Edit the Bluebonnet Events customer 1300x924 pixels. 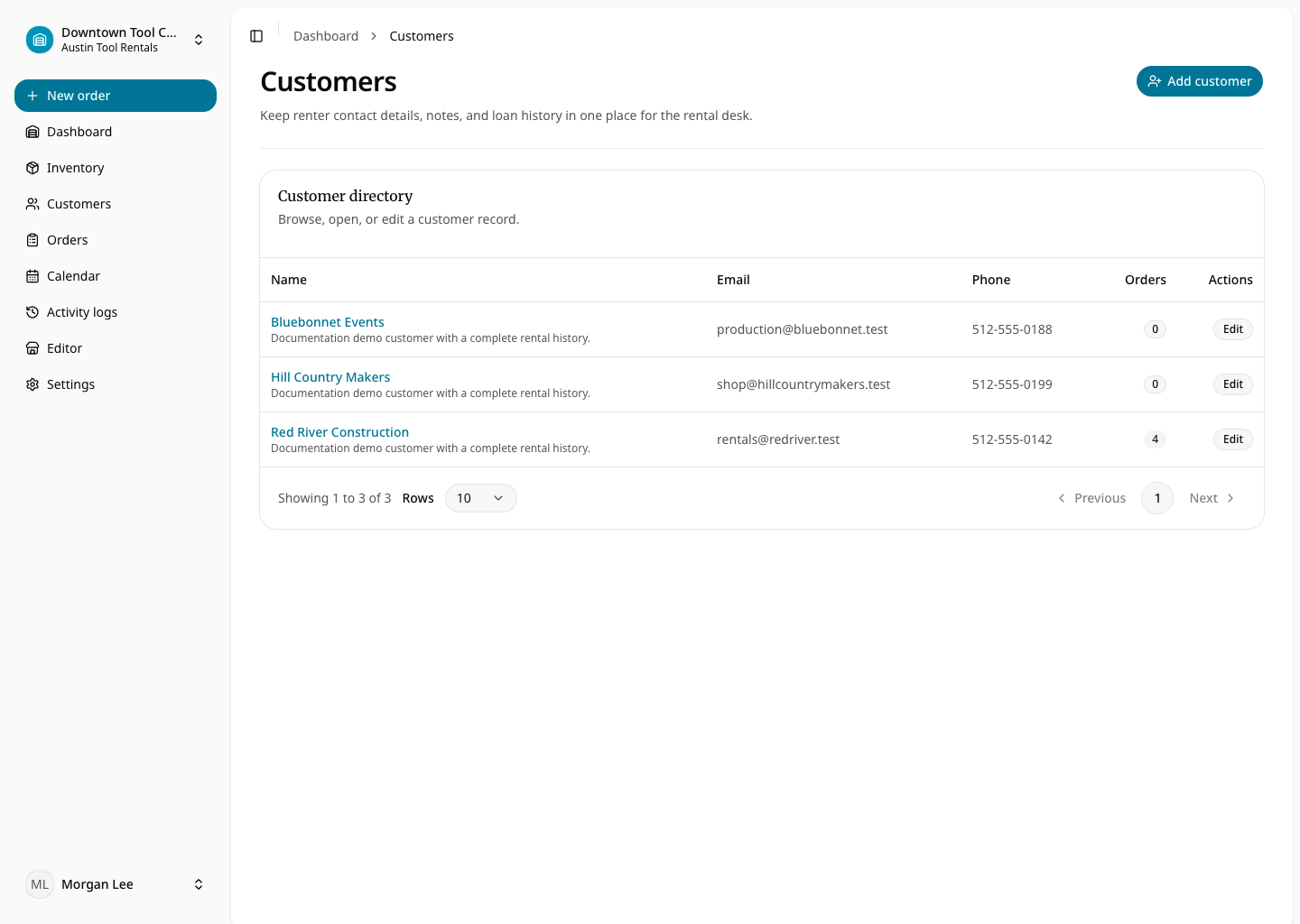pos(1233,329)
